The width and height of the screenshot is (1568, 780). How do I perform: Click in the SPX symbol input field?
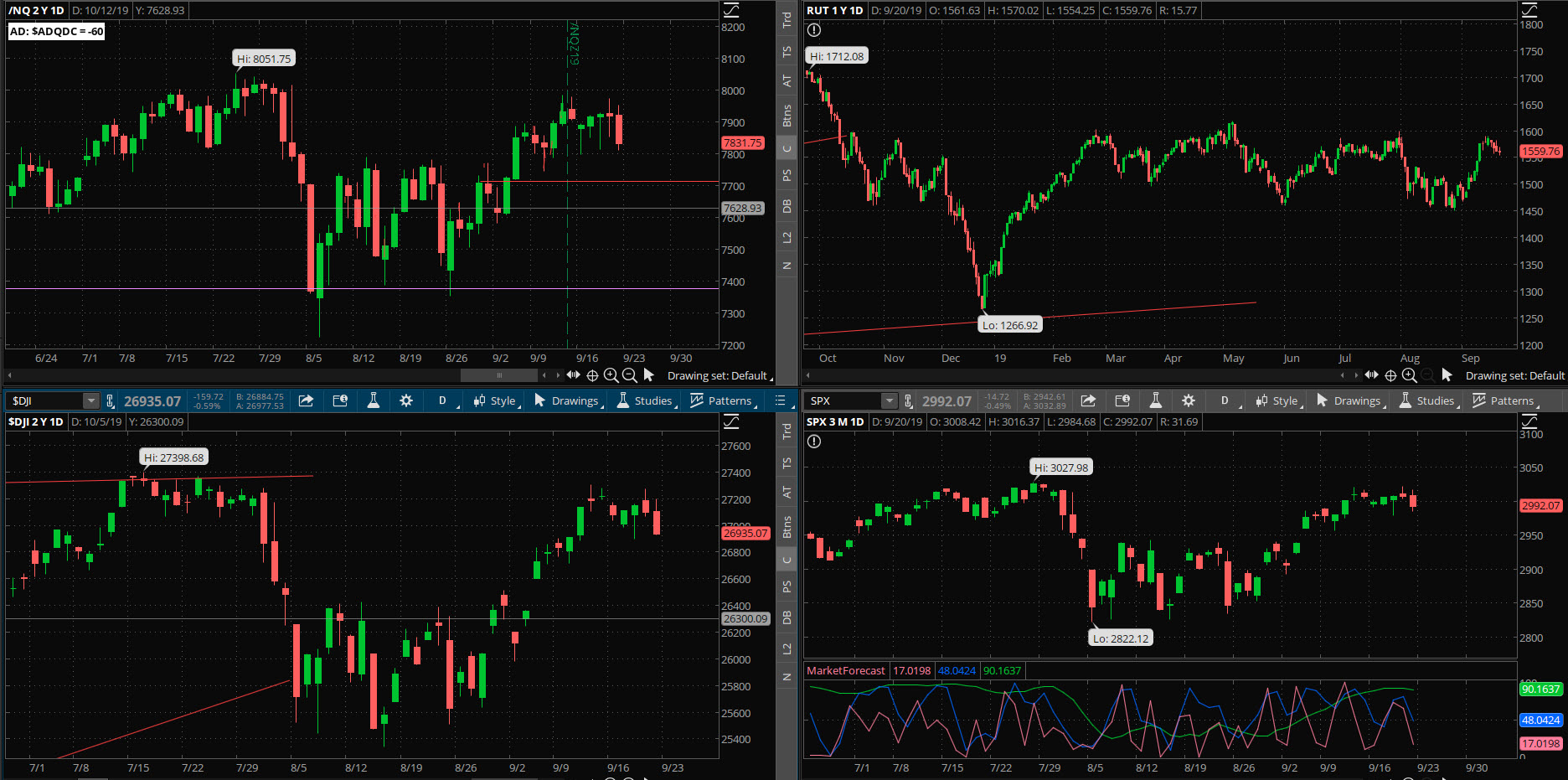point(843,401)
